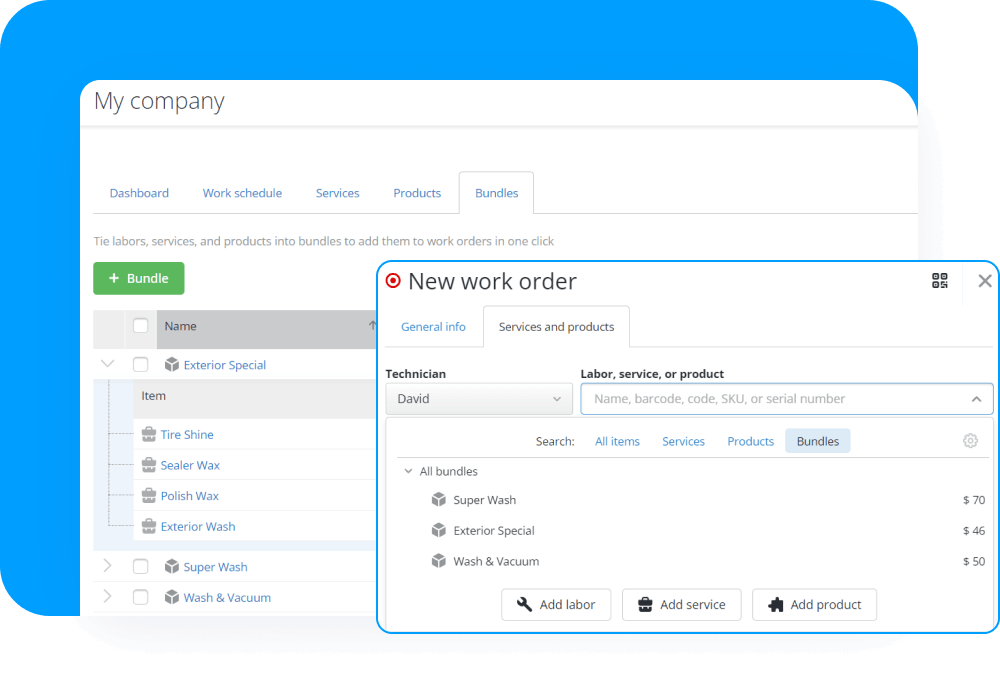The image size is (1000, 688).
Task: Toggle the select-all checkbox in table header
Action: pos(140,326)
